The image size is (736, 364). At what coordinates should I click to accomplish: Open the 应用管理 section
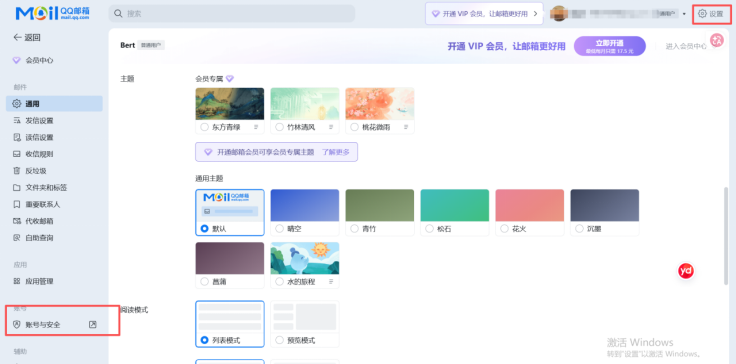pos(54,281)
